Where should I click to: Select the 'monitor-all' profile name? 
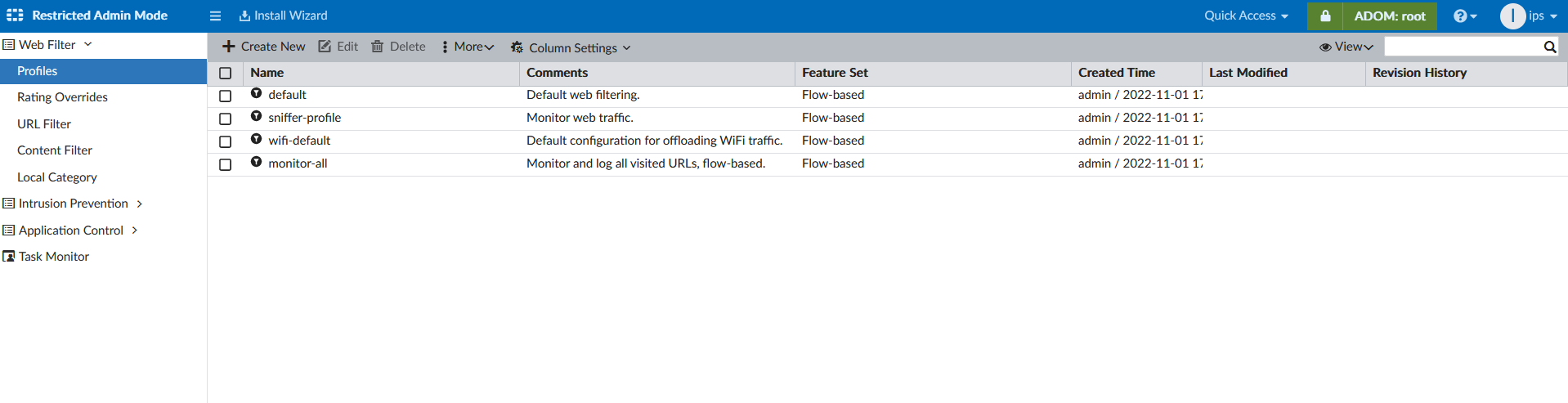298,163
